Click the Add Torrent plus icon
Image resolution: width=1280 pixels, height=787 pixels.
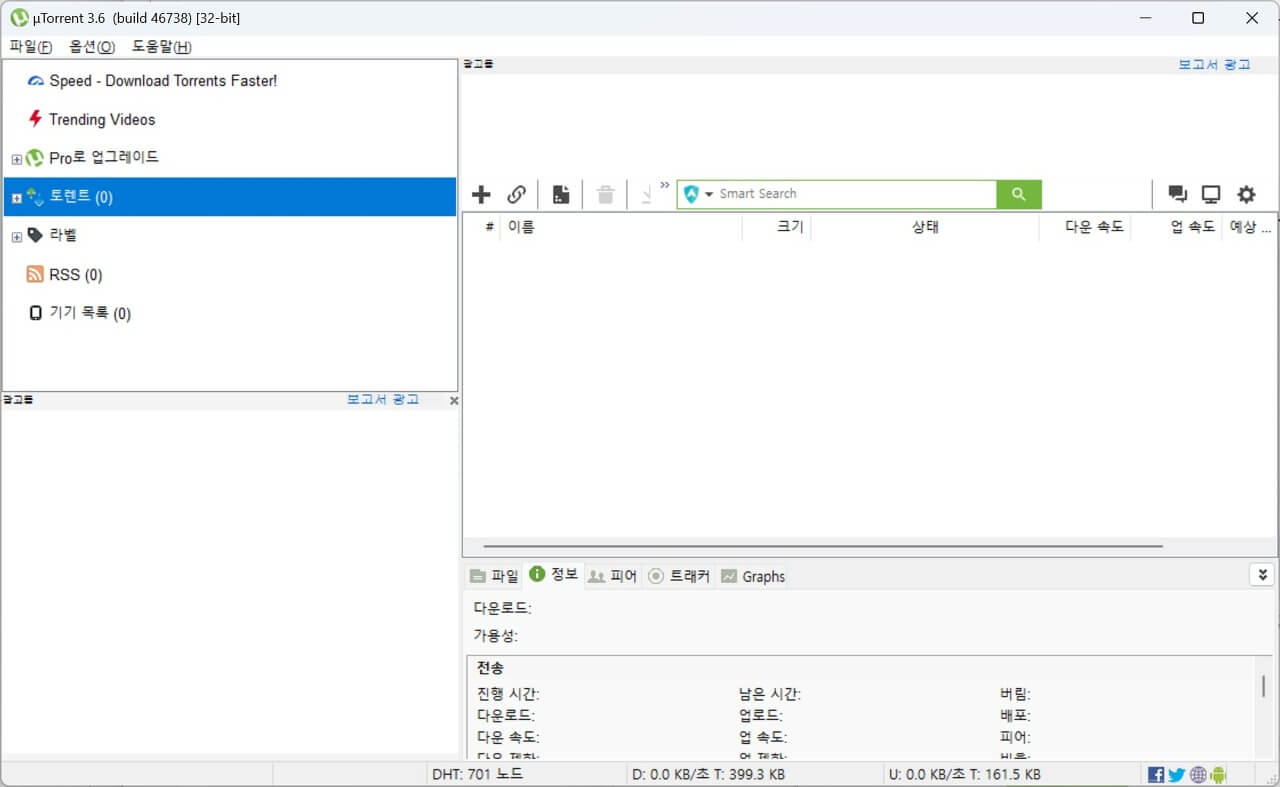point(481,195)
